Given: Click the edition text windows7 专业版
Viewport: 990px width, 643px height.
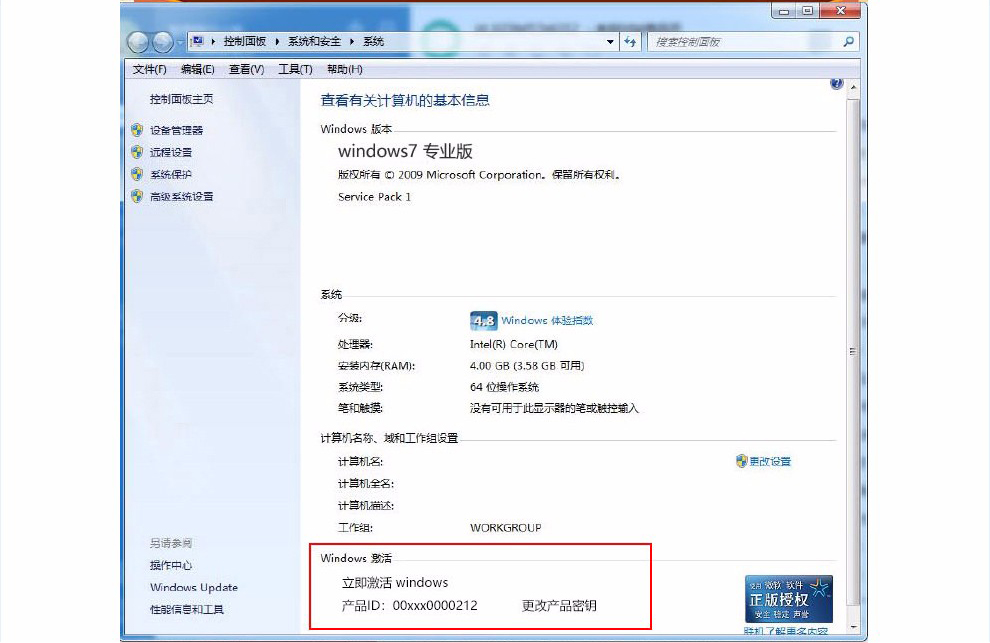Looking at the screenshot, I should tap(405, 152).
